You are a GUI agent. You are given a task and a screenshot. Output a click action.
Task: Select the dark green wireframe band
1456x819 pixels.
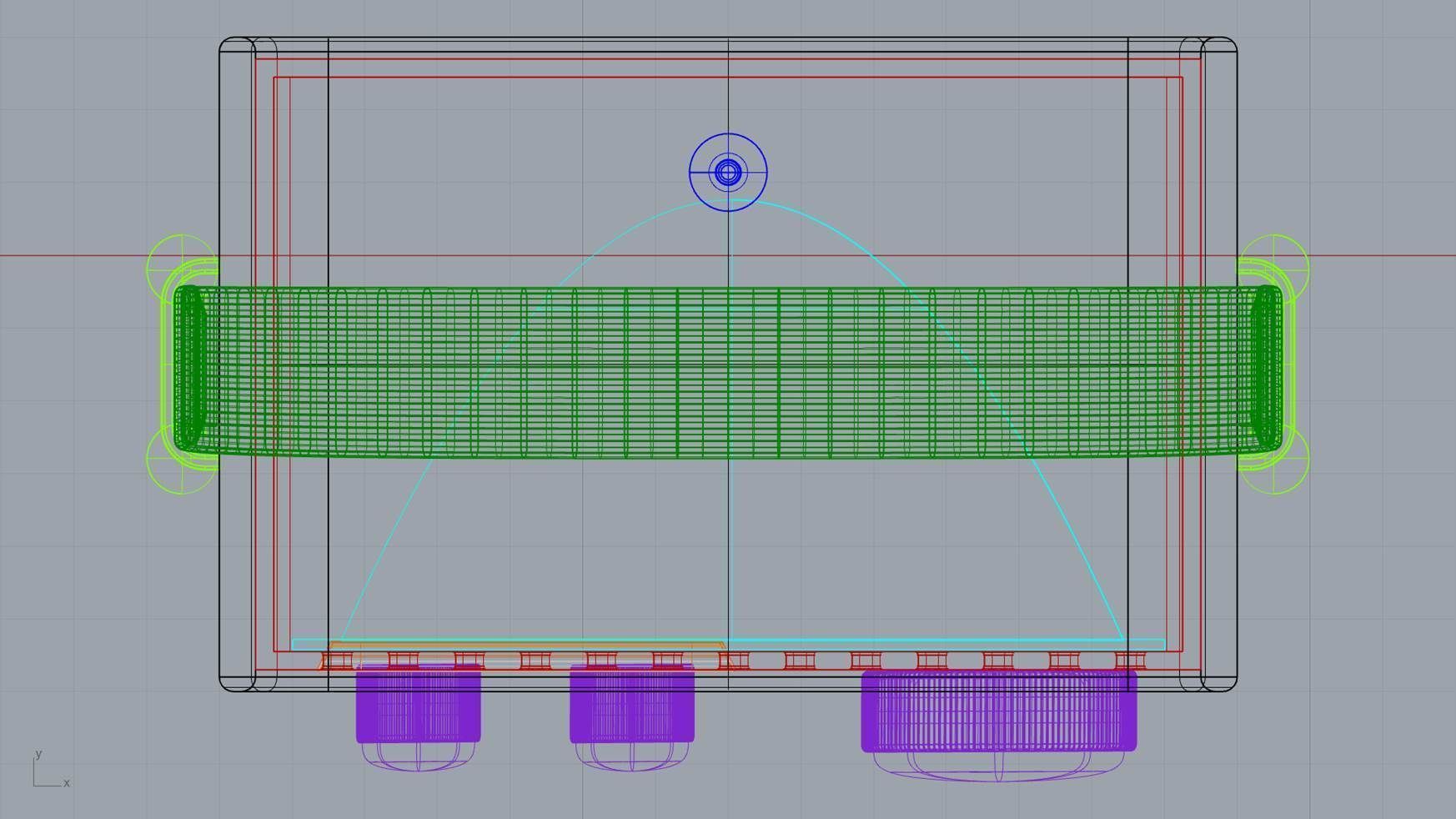point(728,372)
